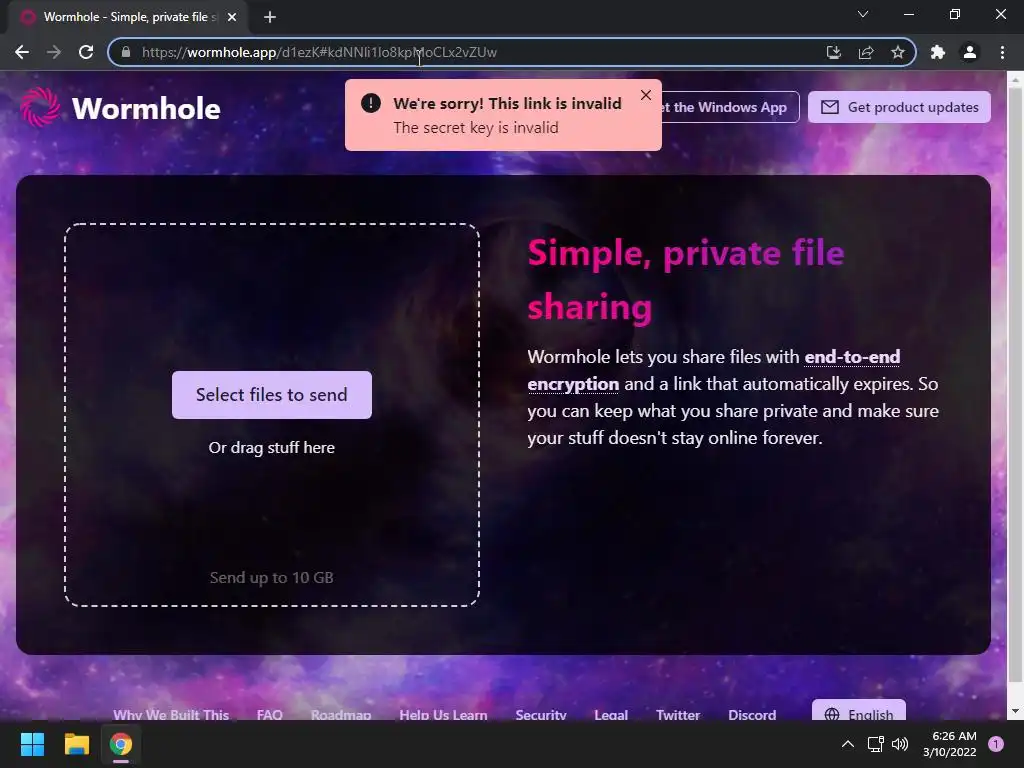Open the Security footer link
The width and height of the screenshot is (1024, 768).
click(x=541, y=714)
